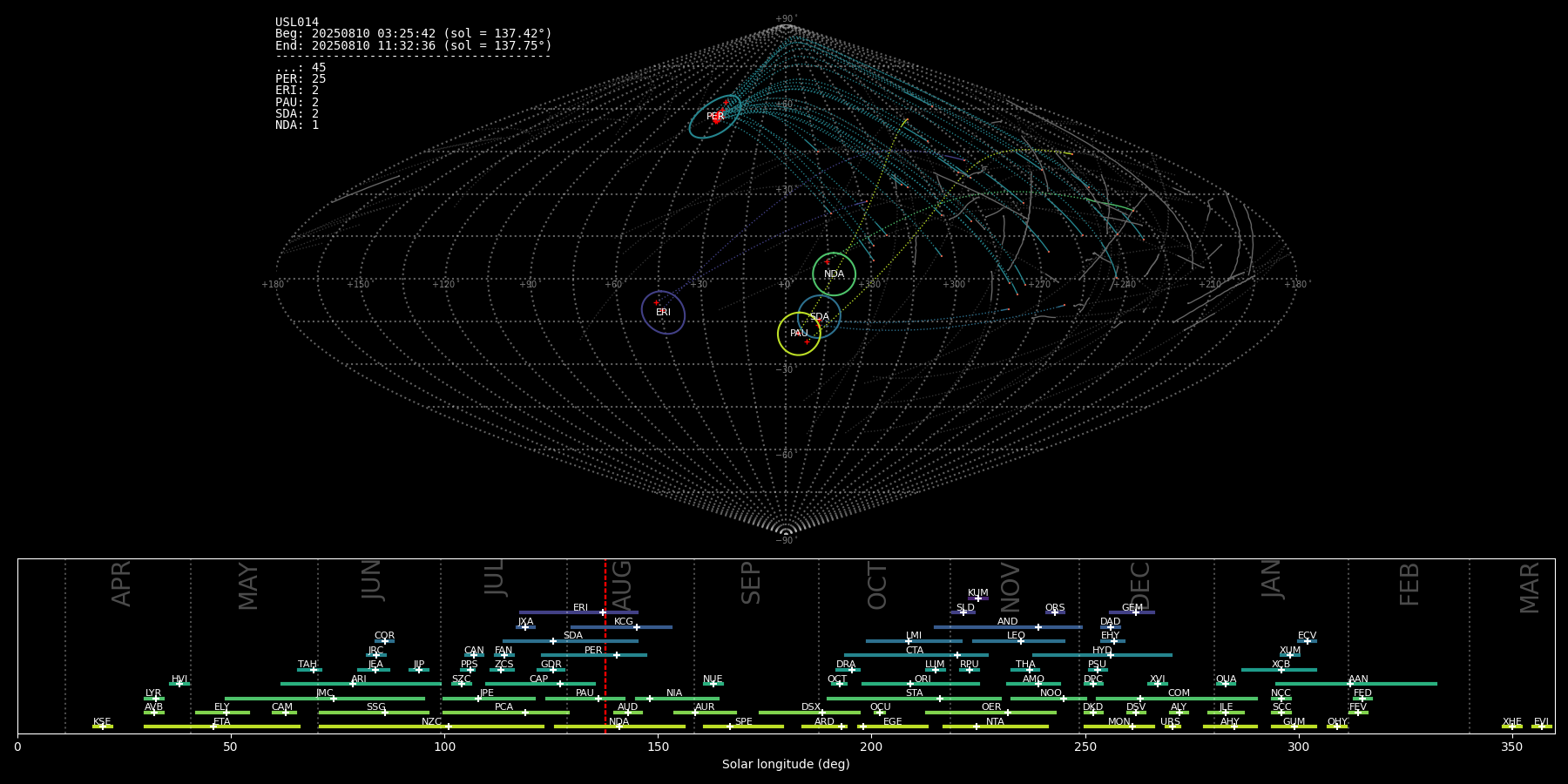Click the PER radiant ellipse on sky map
The width and height of the screenshot is (1568, 784).
[715, 117]
